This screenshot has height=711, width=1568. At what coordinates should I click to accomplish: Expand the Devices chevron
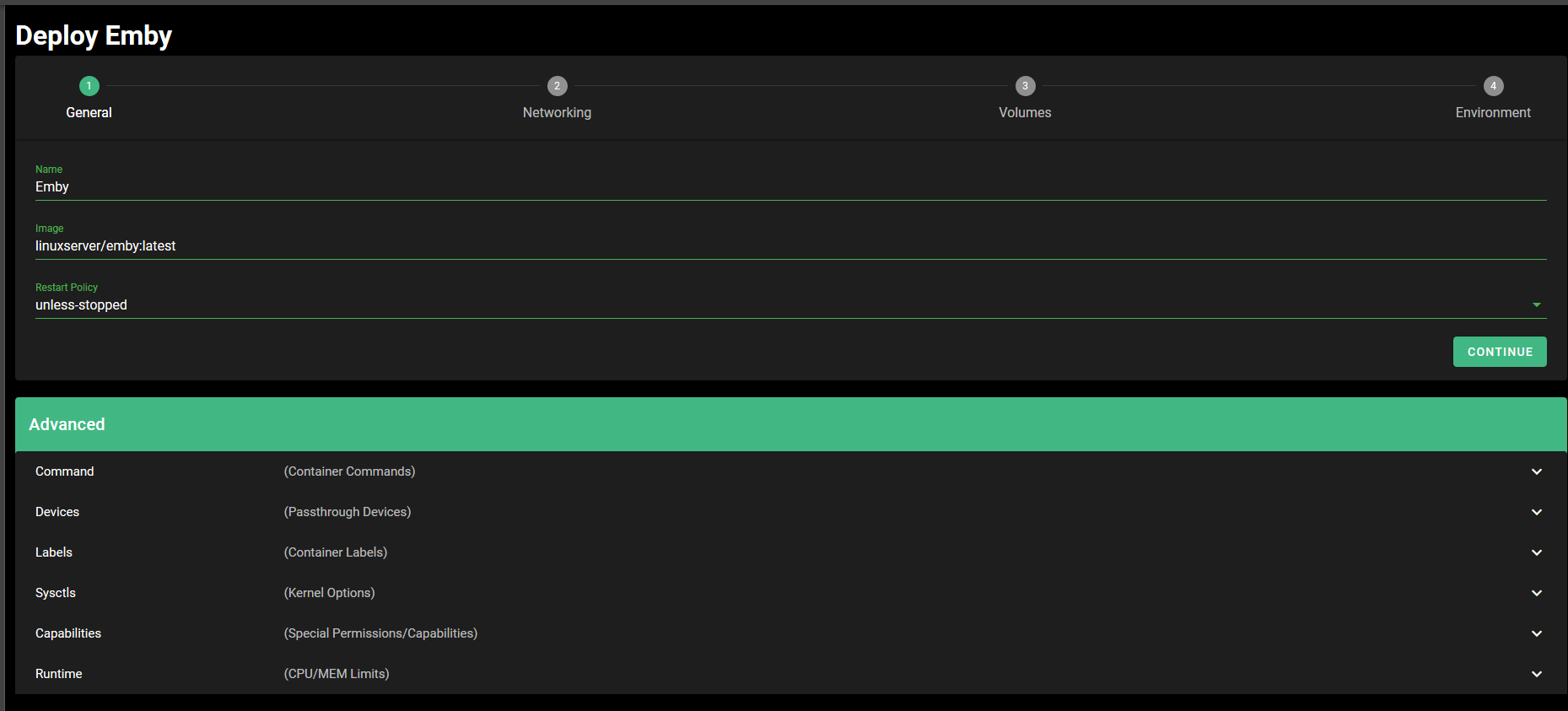coord(1537,512)
